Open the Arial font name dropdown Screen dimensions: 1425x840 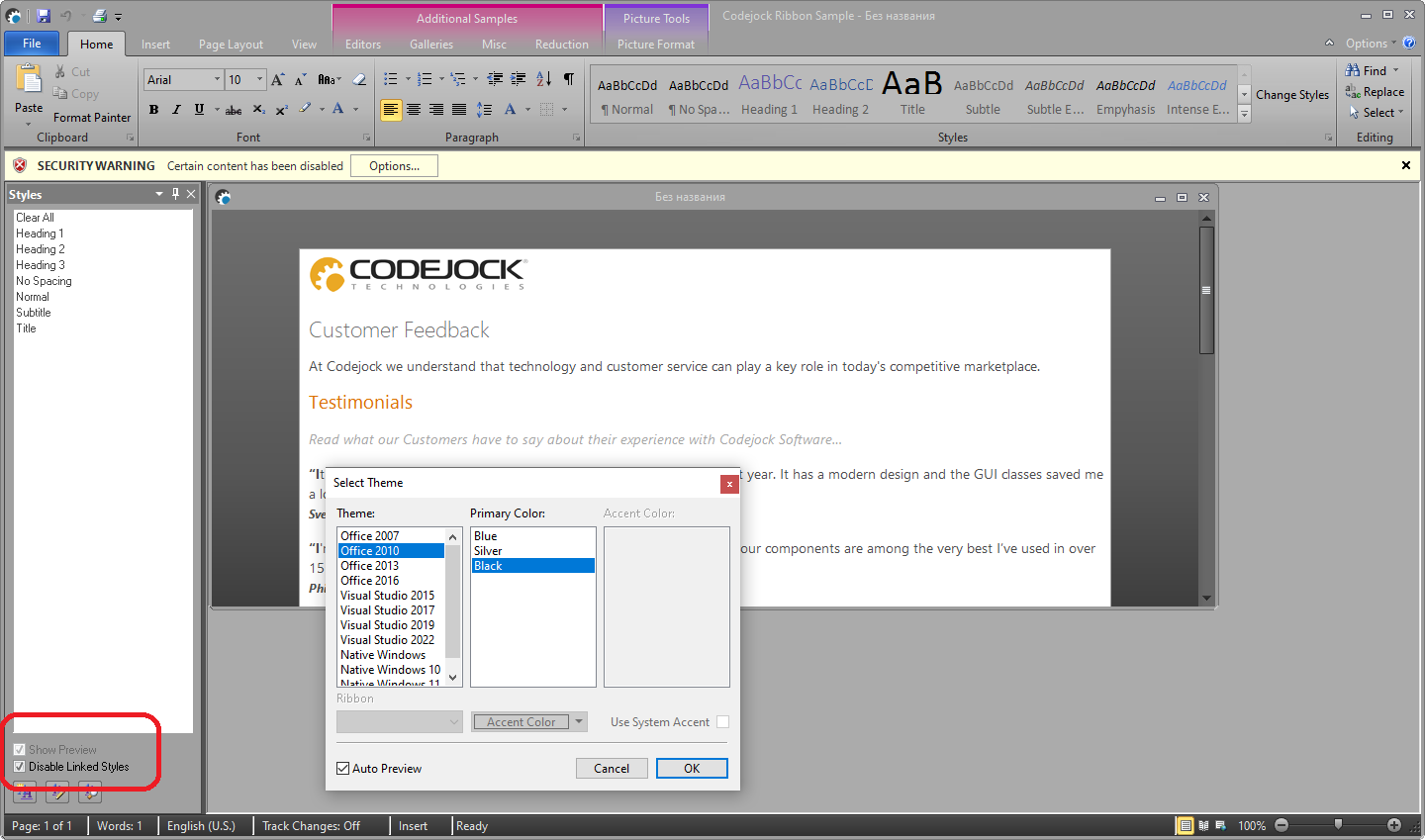pos(217,79)
